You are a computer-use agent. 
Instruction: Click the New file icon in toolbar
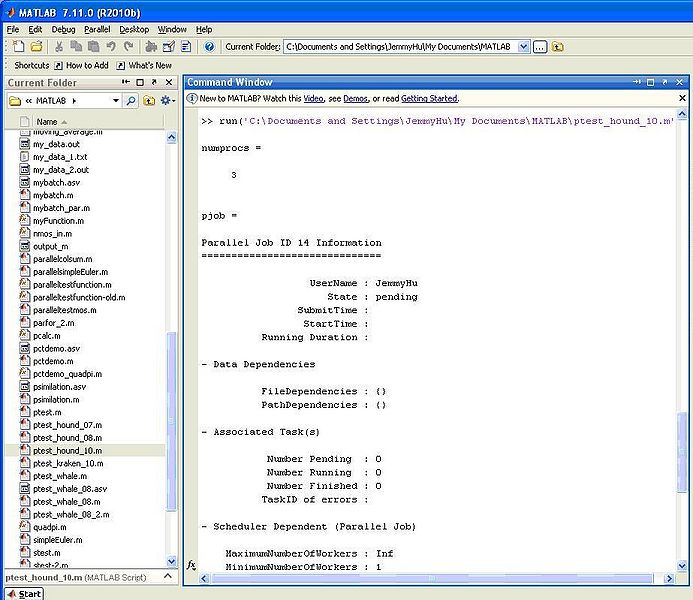[17, 46]
